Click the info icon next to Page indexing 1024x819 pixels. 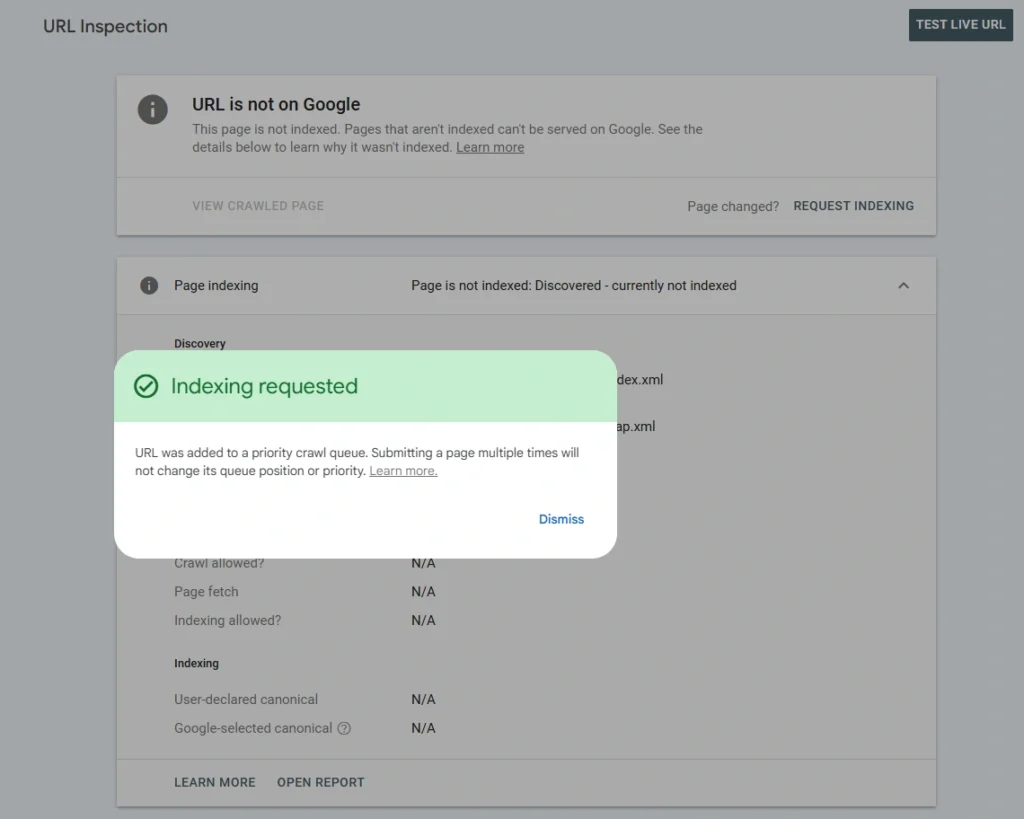pos(149,286)
